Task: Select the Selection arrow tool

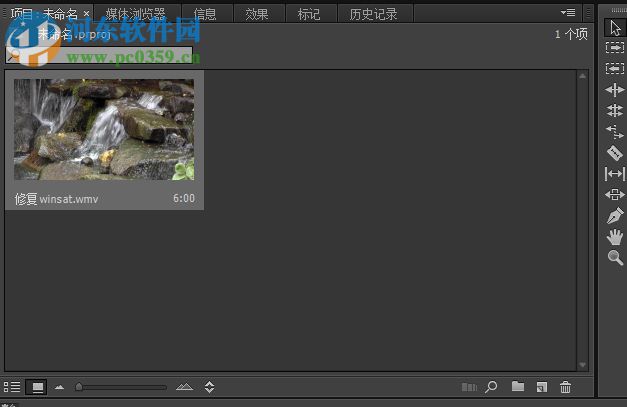Action: coord(615,28)
